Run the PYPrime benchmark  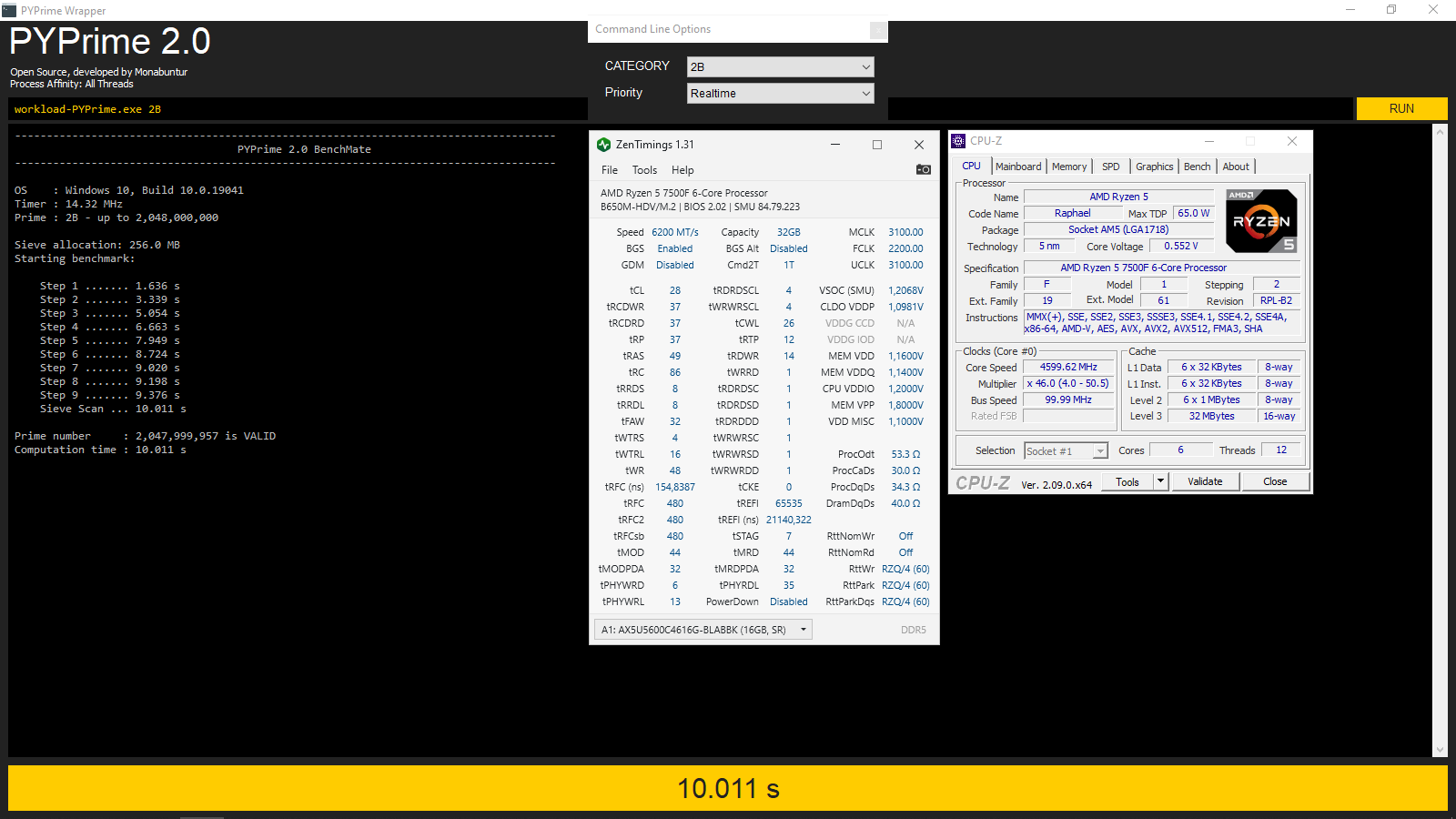1401,108
